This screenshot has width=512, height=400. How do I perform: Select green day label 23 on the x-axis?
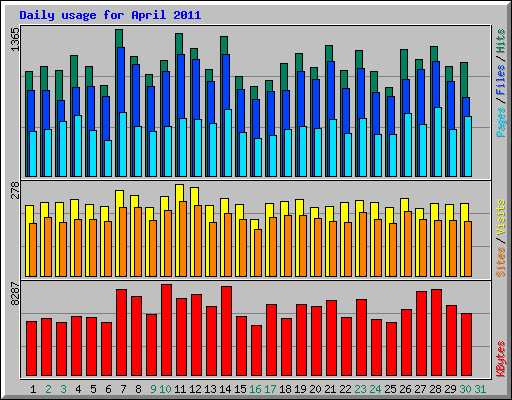[x=360, y=389]
